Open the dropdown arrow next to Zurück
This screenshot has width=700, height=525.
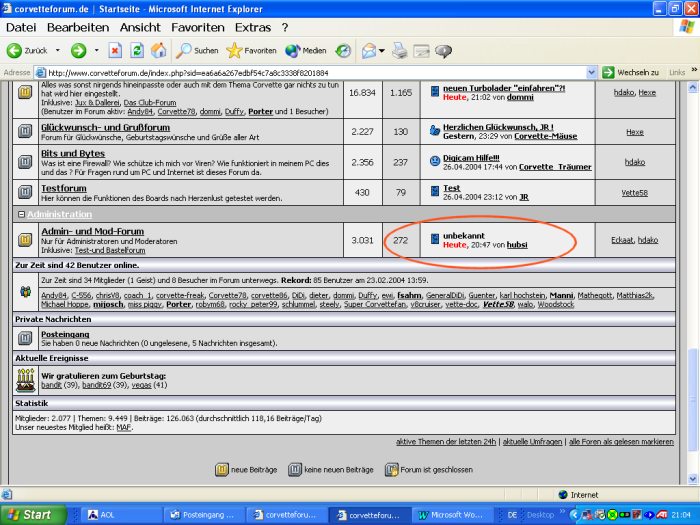tap(55, 50)
